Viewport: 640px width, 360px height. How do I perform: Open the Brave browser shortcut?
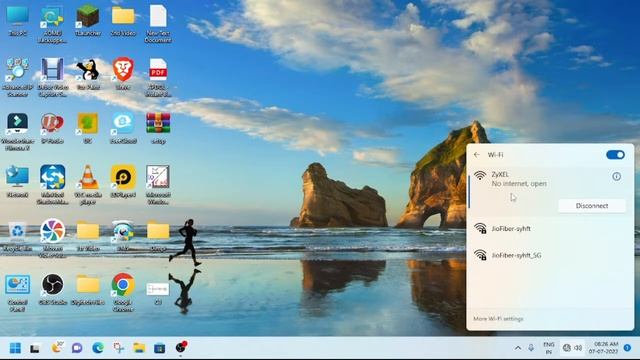123,73
